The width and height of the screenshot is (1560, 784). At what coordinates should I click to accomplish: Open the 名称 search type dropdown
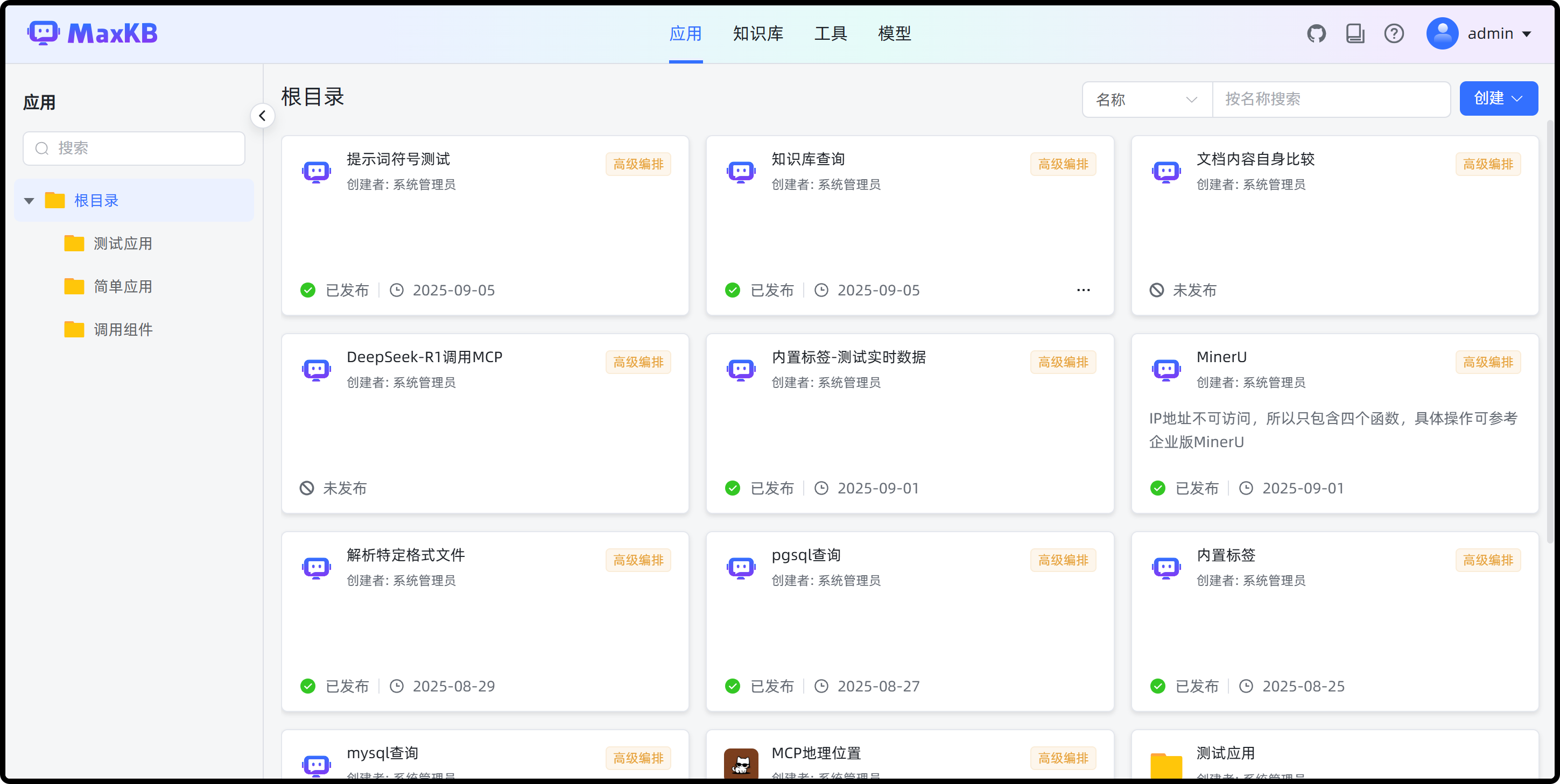(1147, 100)
